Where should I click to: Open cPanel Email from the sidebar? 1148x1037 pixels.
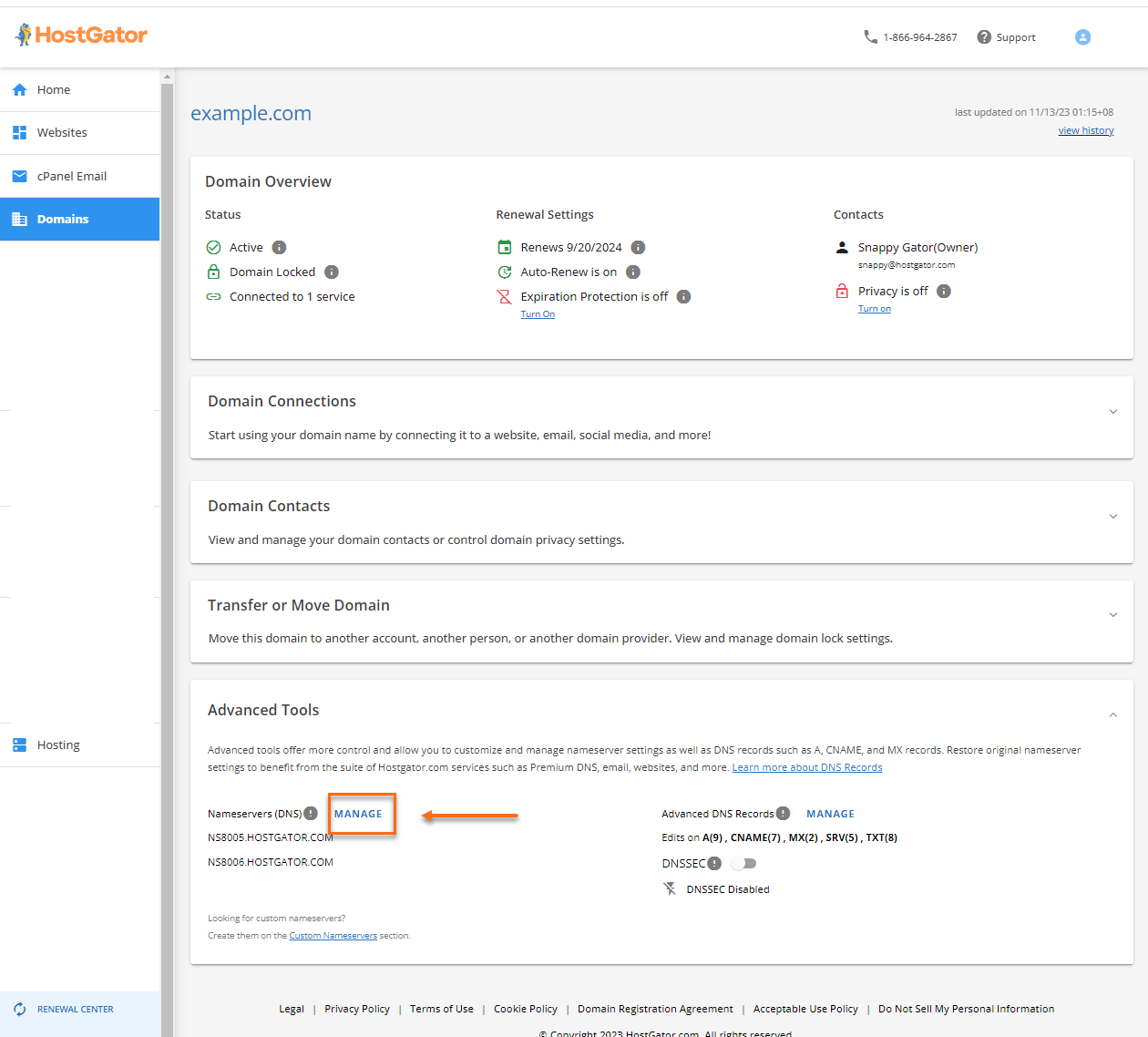click(x=19, y=176)
